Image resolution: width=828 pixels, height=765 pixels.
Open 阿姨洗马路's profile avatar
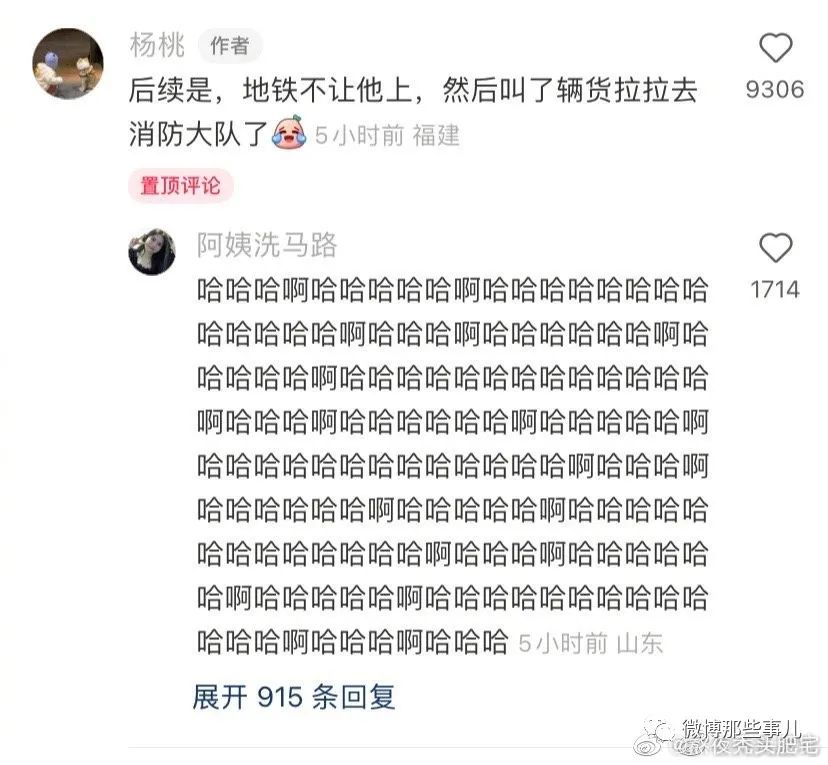[x=152, y=251]
